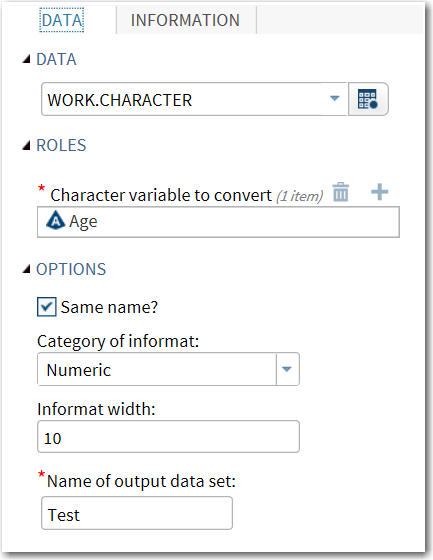Uncheck the Same name? checkbox
Viewport: 433px width, 560px height.
click(46, 307)
